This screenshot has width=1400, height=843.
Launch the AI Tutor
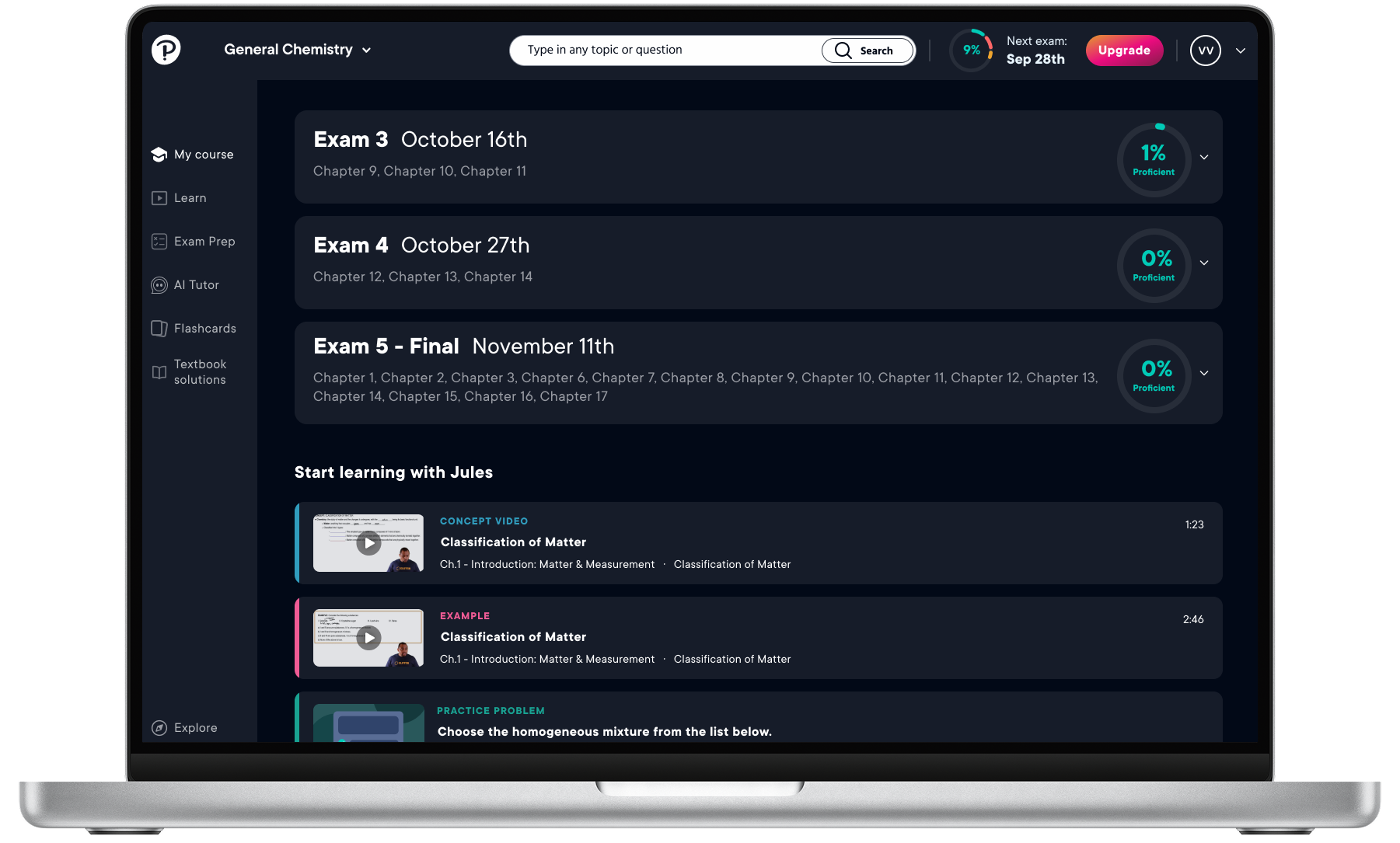pos(186,285)
